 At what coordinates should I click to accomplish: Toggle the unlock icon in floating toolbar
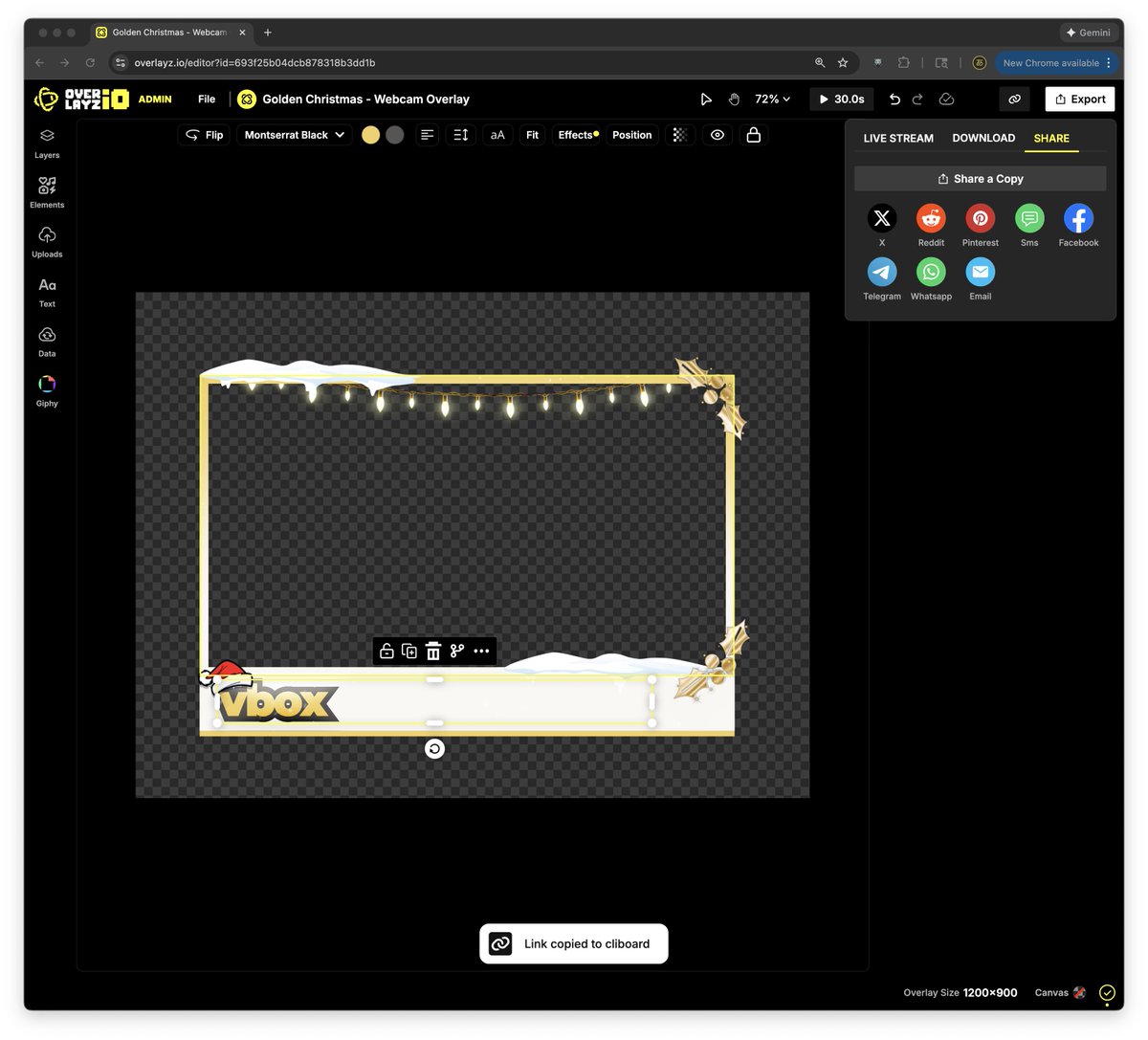pyautogui.click(x=386, y=652)
